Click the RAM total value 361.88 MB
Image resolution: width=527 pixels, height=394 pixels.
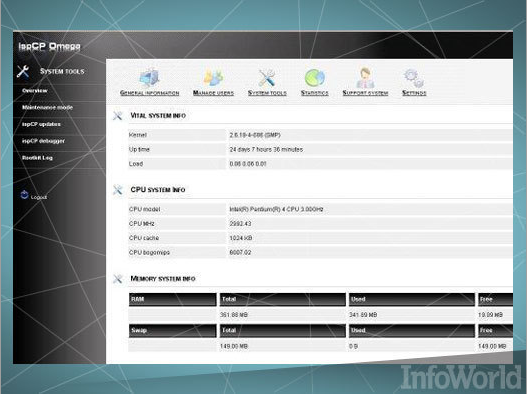(234, 315)
